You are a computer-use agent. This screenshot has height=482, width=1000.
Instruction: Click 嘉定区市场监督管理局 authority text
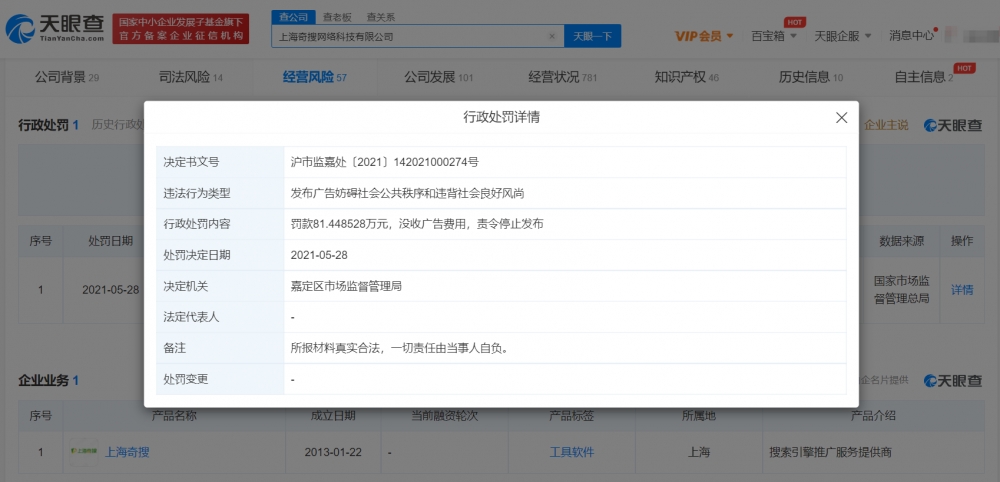346,287
